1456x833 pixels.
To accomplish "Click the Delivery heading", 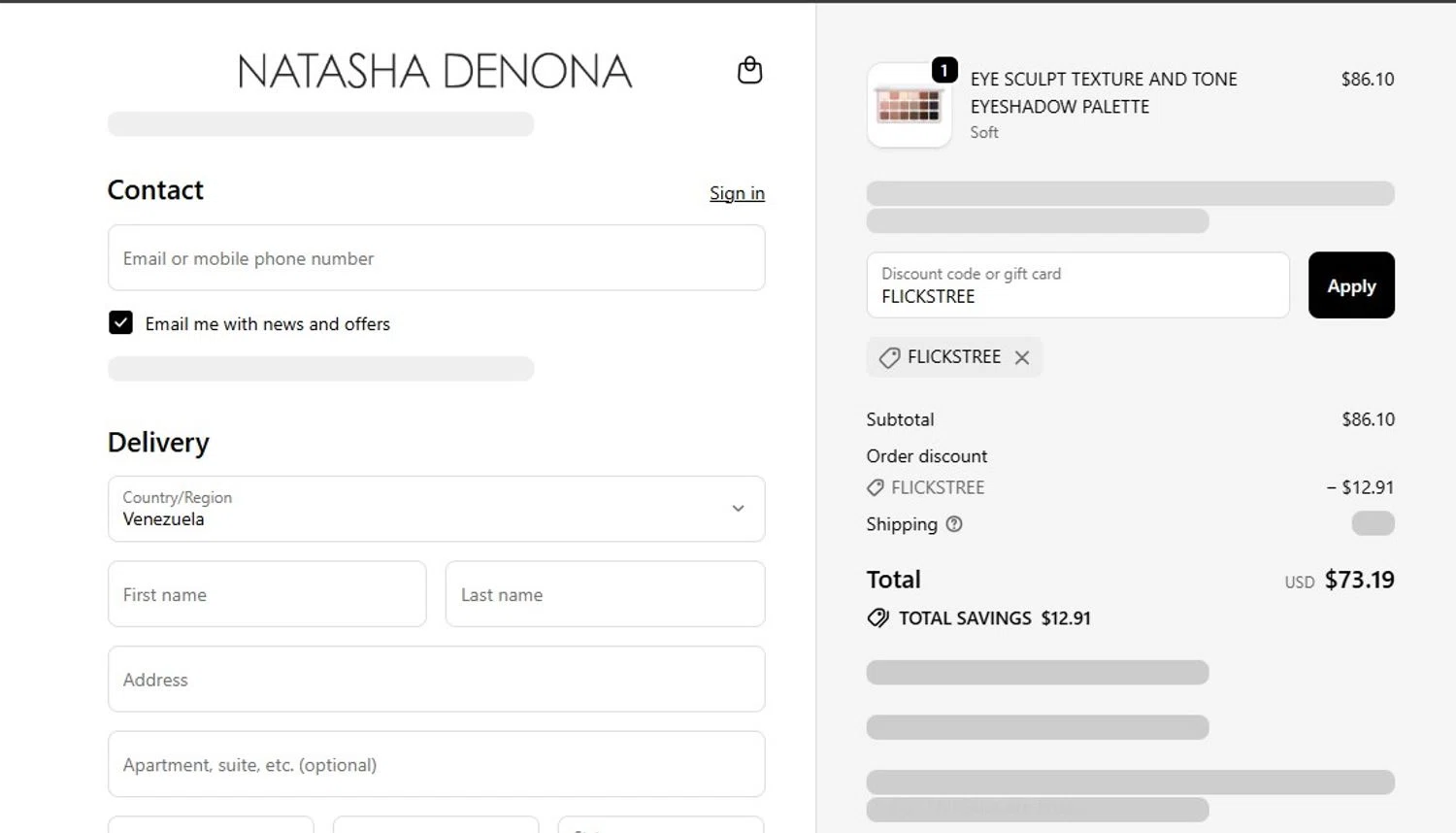I will (158, 443).
